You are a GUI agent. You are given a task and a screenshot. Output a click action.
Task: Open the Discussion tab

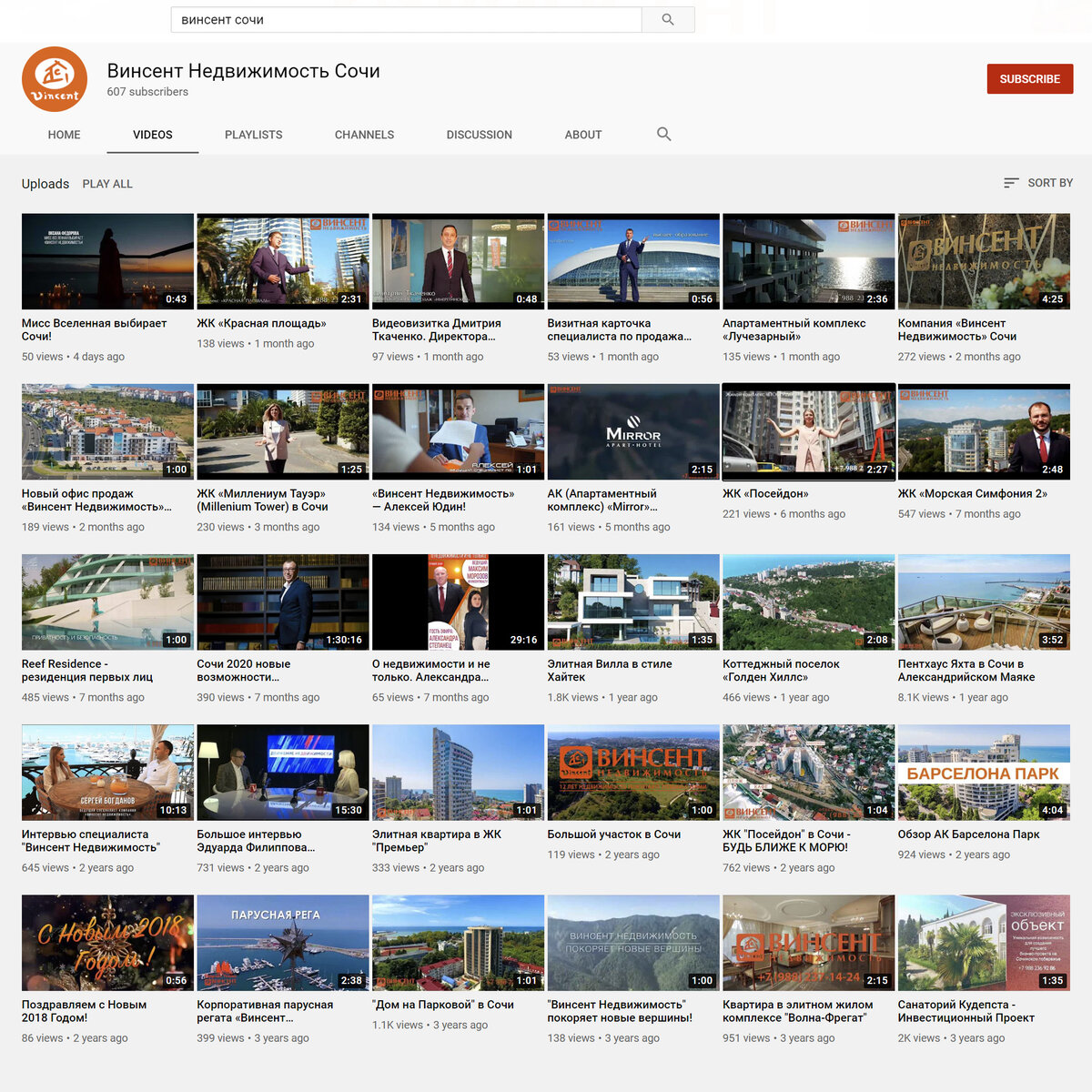click(x=480, y=135)
